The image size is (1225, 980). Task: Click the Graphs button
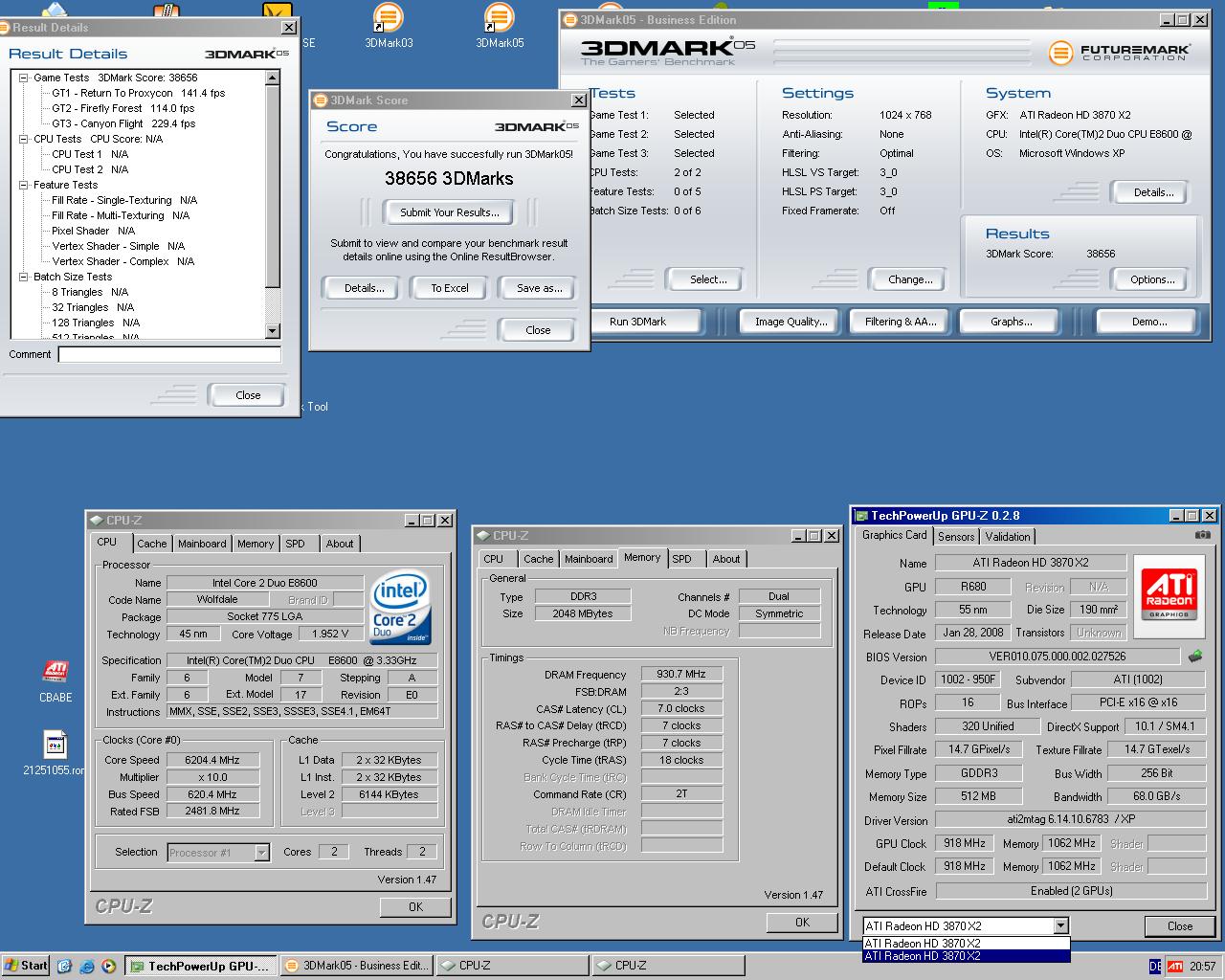[1011, 322]
